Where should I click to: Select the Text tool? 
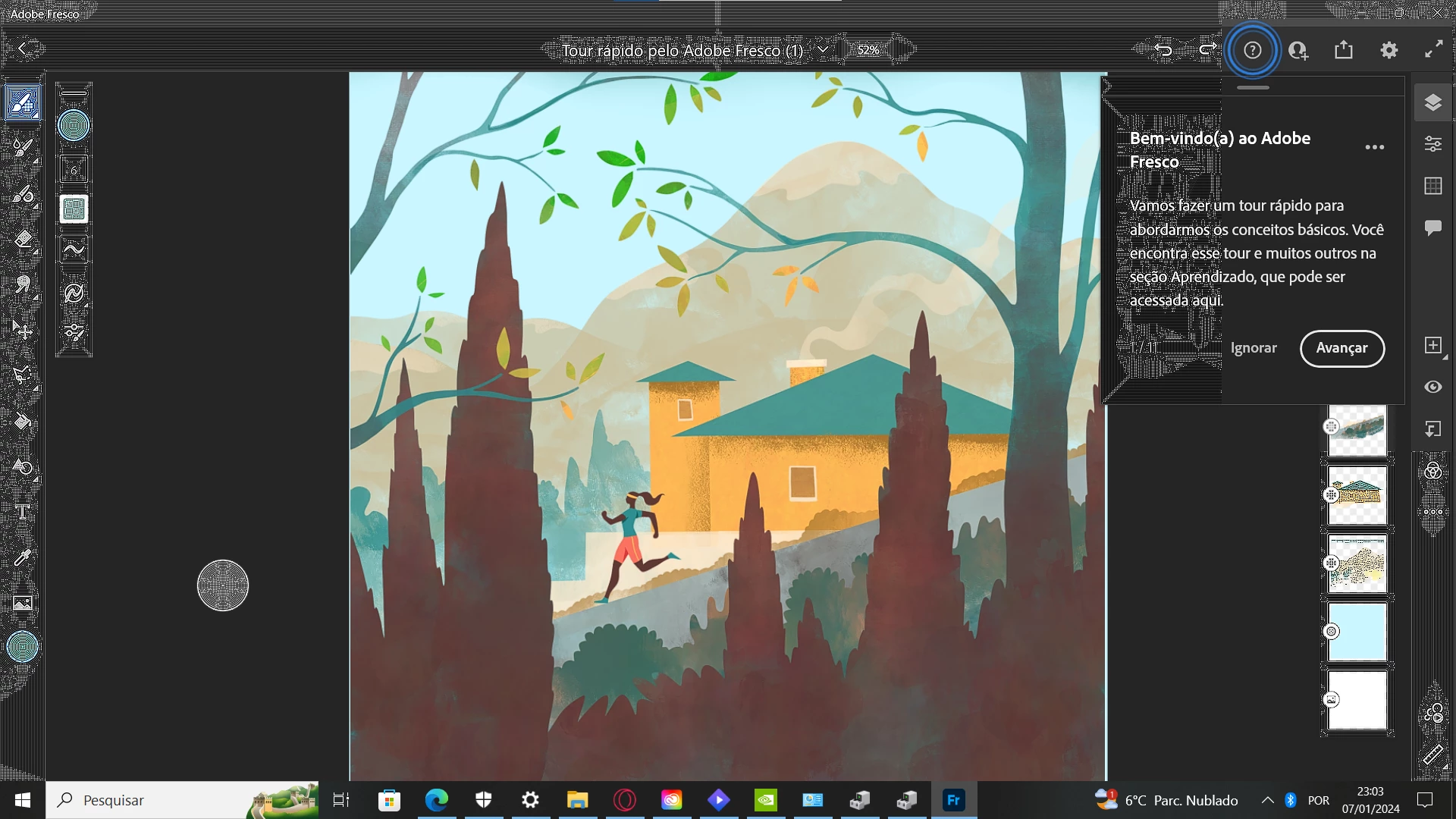click(x=23, y=513)
